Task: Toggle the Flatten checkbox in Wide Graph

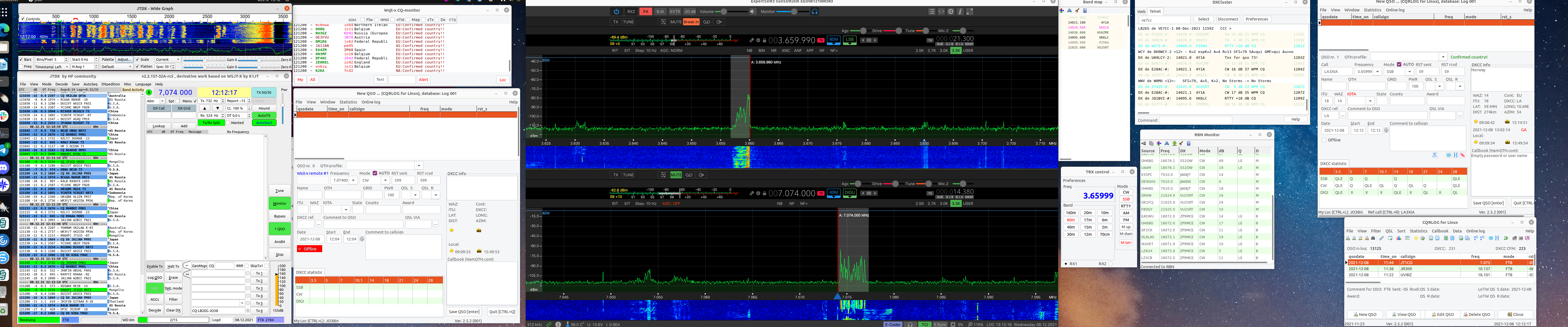Action: click(138, 67)
